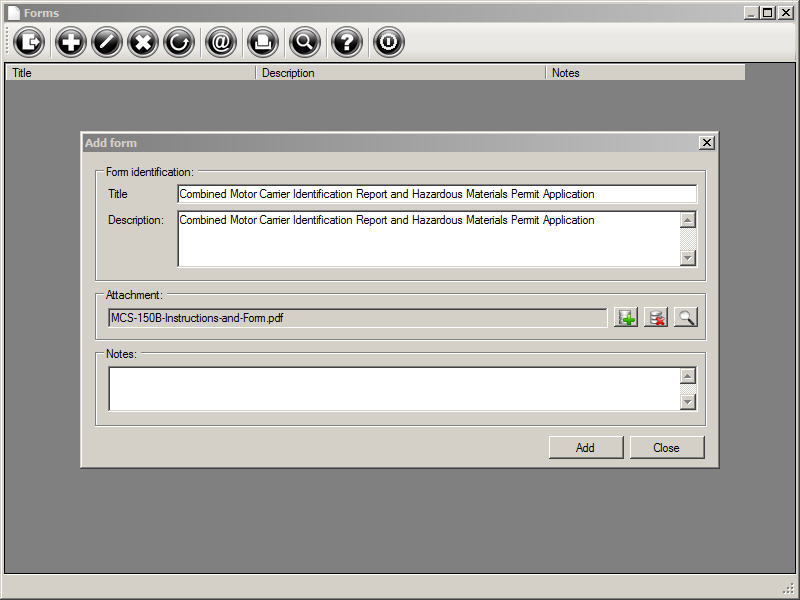800x600 pixels.
Task: Add attachment using green plus icon
Action: (626, 318)
